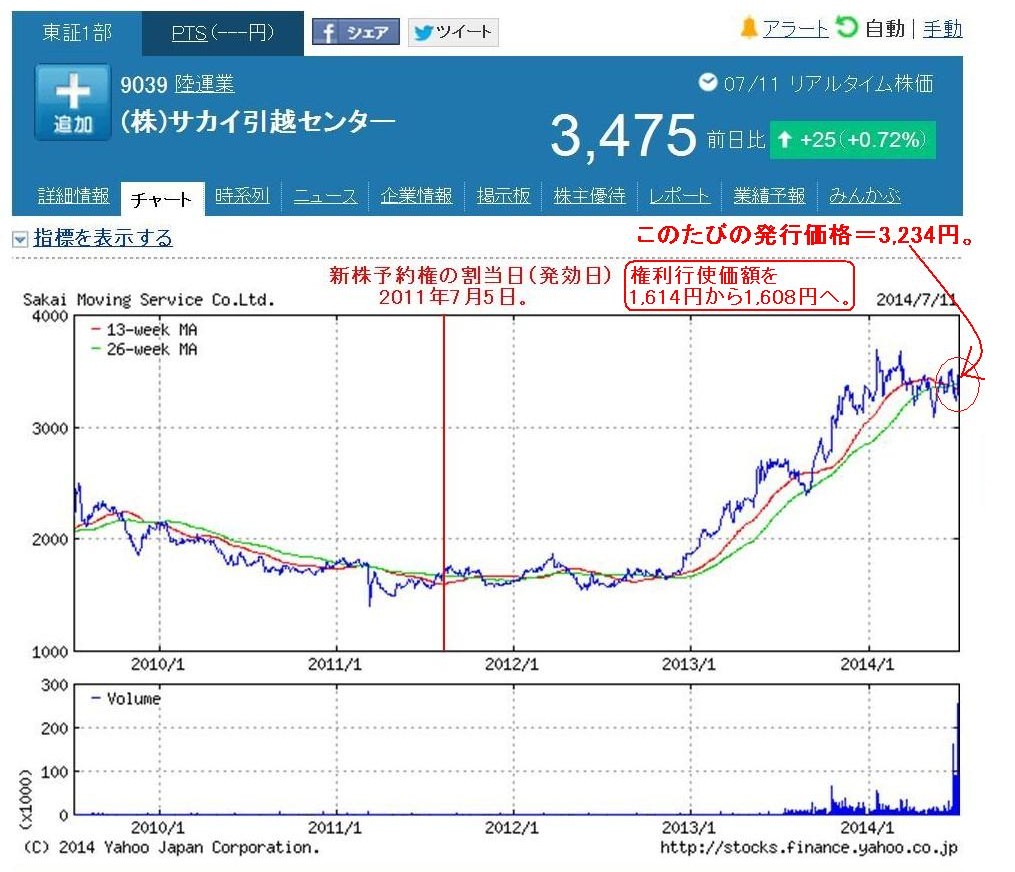1015x872 pixels.
Task: Open the 業績予報 tab
Action: click(769, 196)
